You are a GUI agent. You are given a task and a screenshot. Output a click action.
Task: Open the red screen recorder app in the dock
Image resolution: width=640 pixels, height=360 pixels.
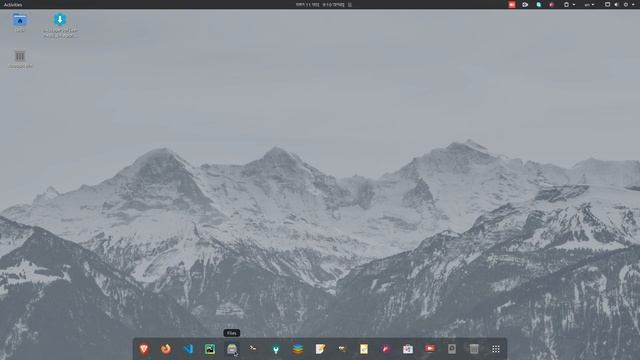(430, 349)
